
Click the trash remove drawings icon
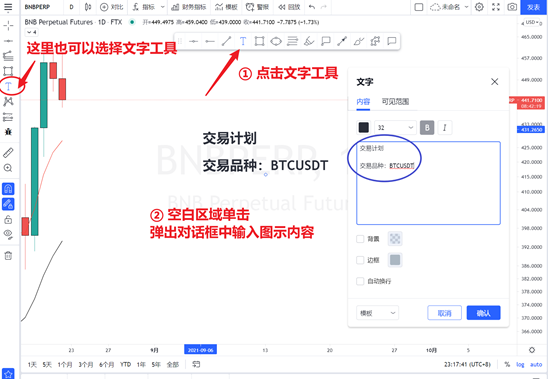pyautogui.click(x=8, y=256)
